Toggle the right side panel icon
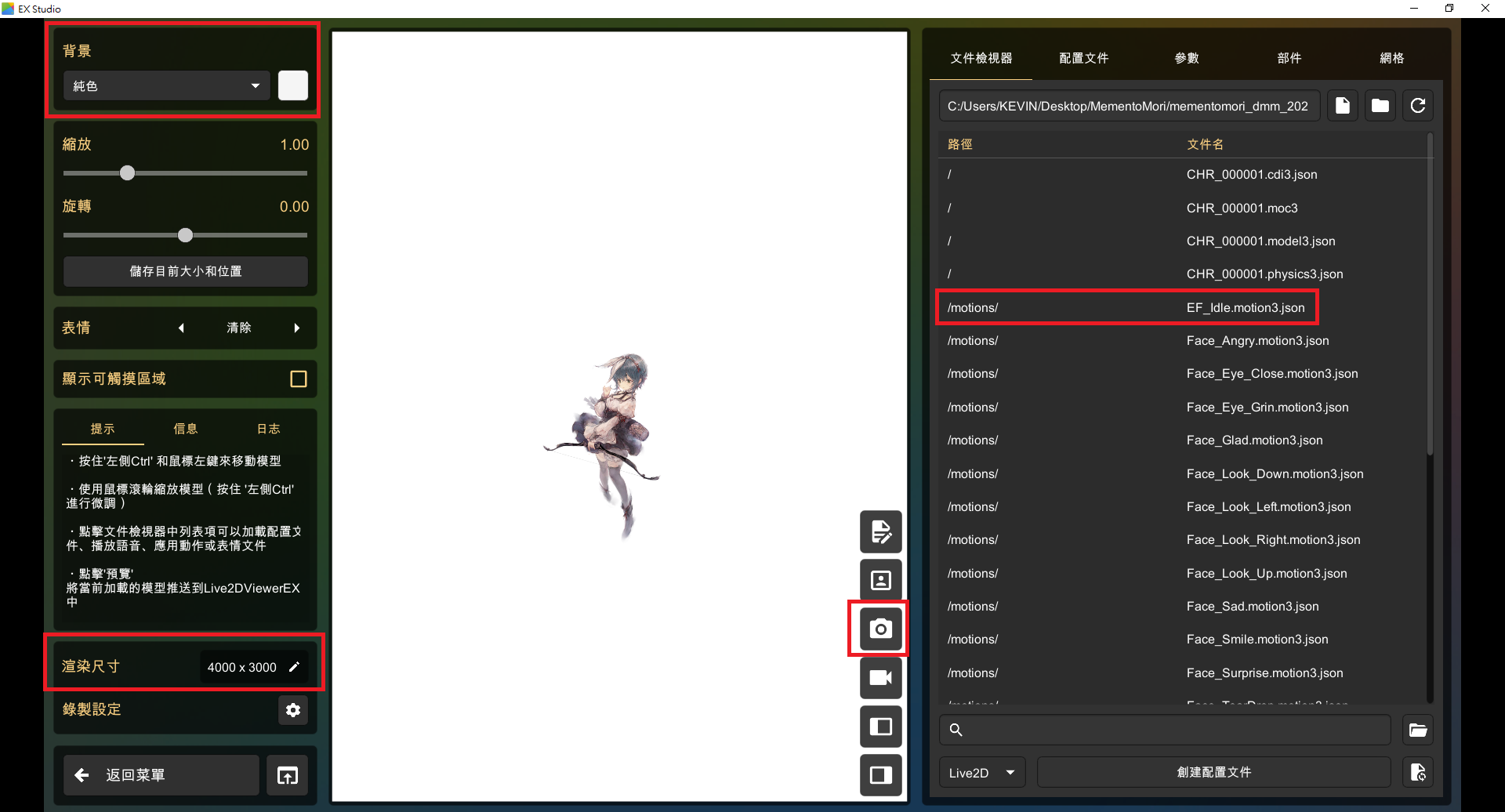Screen dimensions: 1505x812 pos(880,775)
